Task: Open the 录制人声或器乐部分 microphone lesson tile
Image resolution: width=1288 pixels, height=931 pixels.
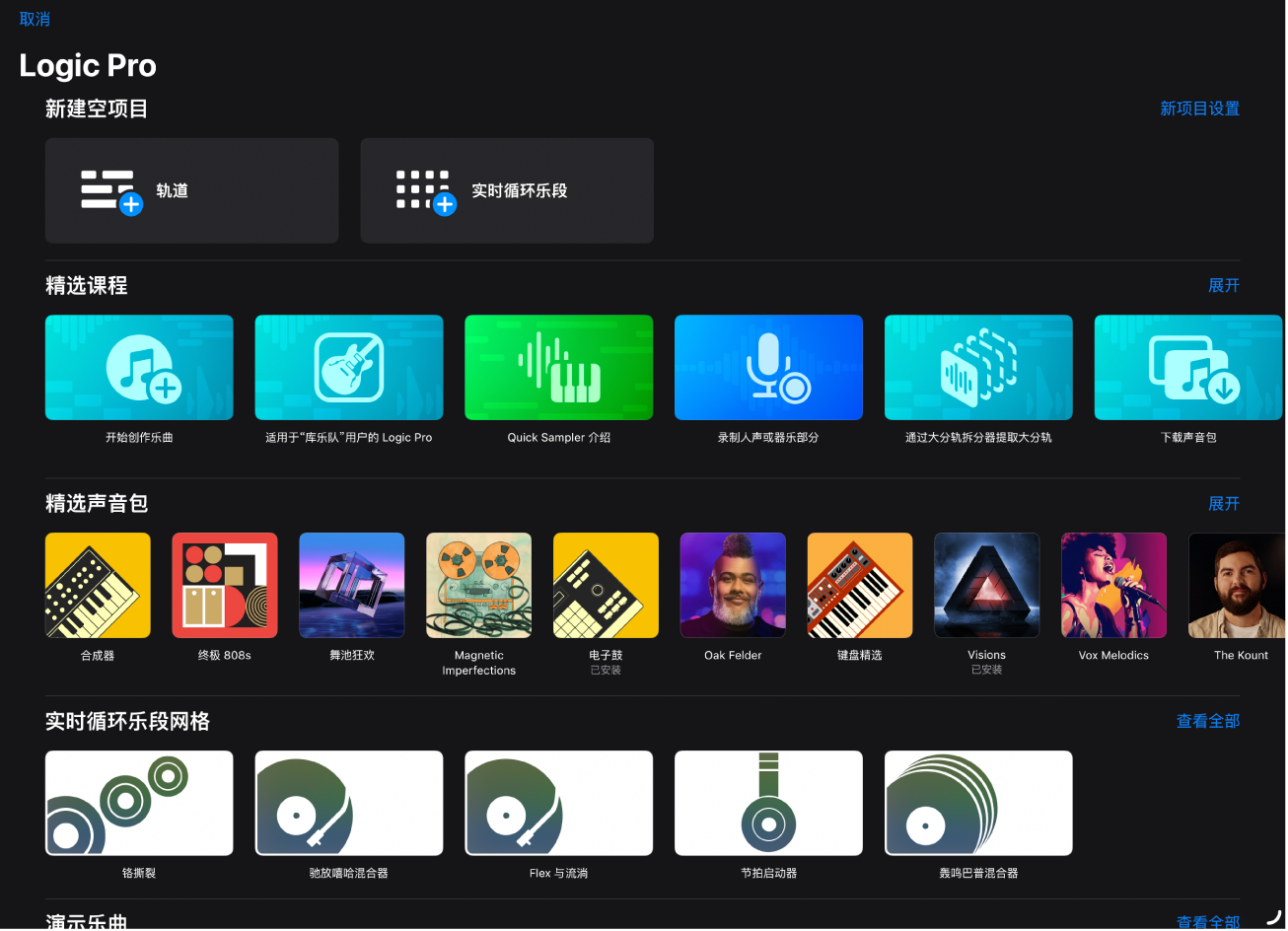Action: tap(768, 368)
